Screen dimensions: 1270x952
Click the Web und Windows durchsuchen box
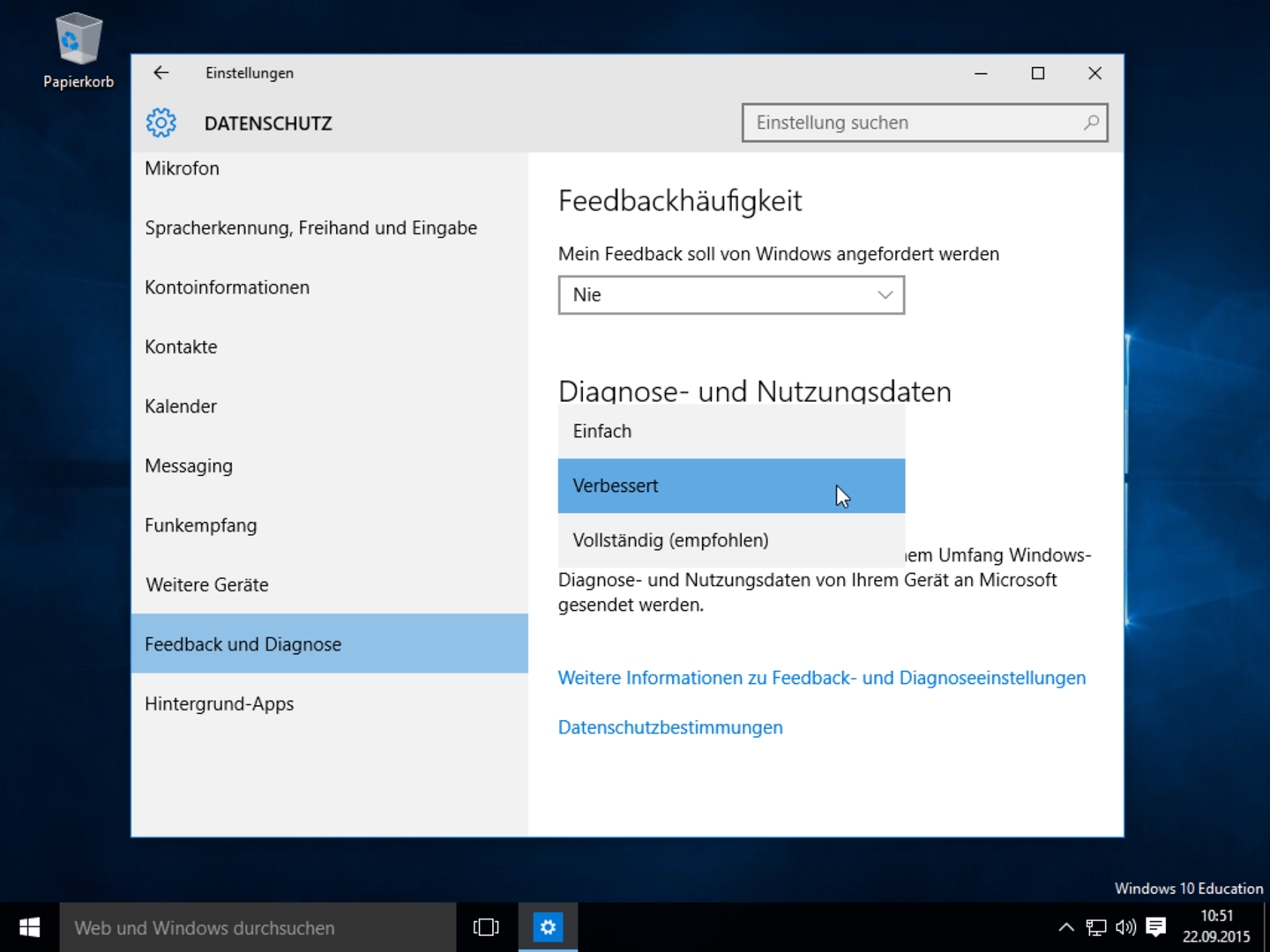258,927
